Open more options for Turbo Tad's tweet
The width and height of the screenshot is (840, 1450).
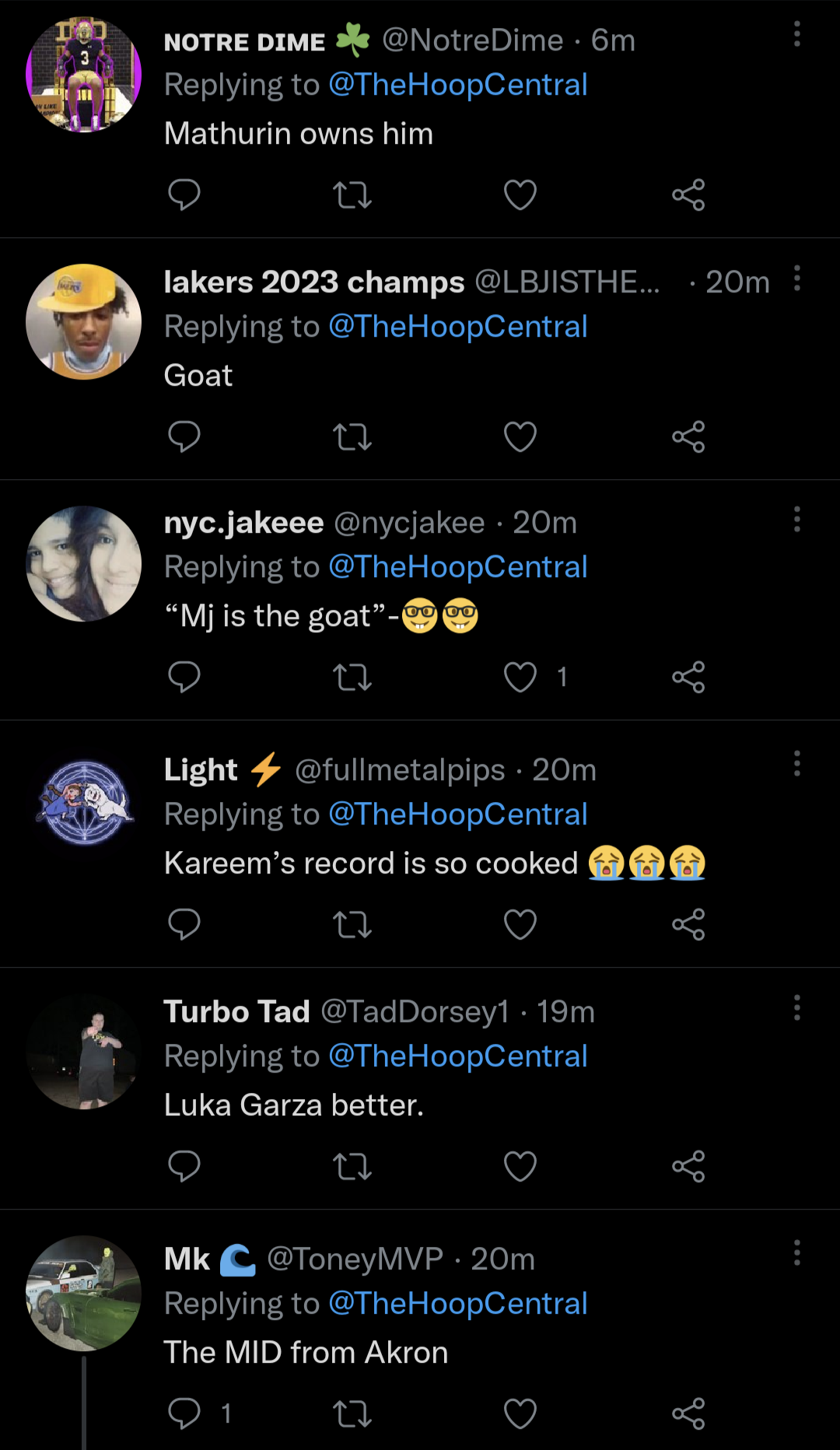click(797, 1007)
